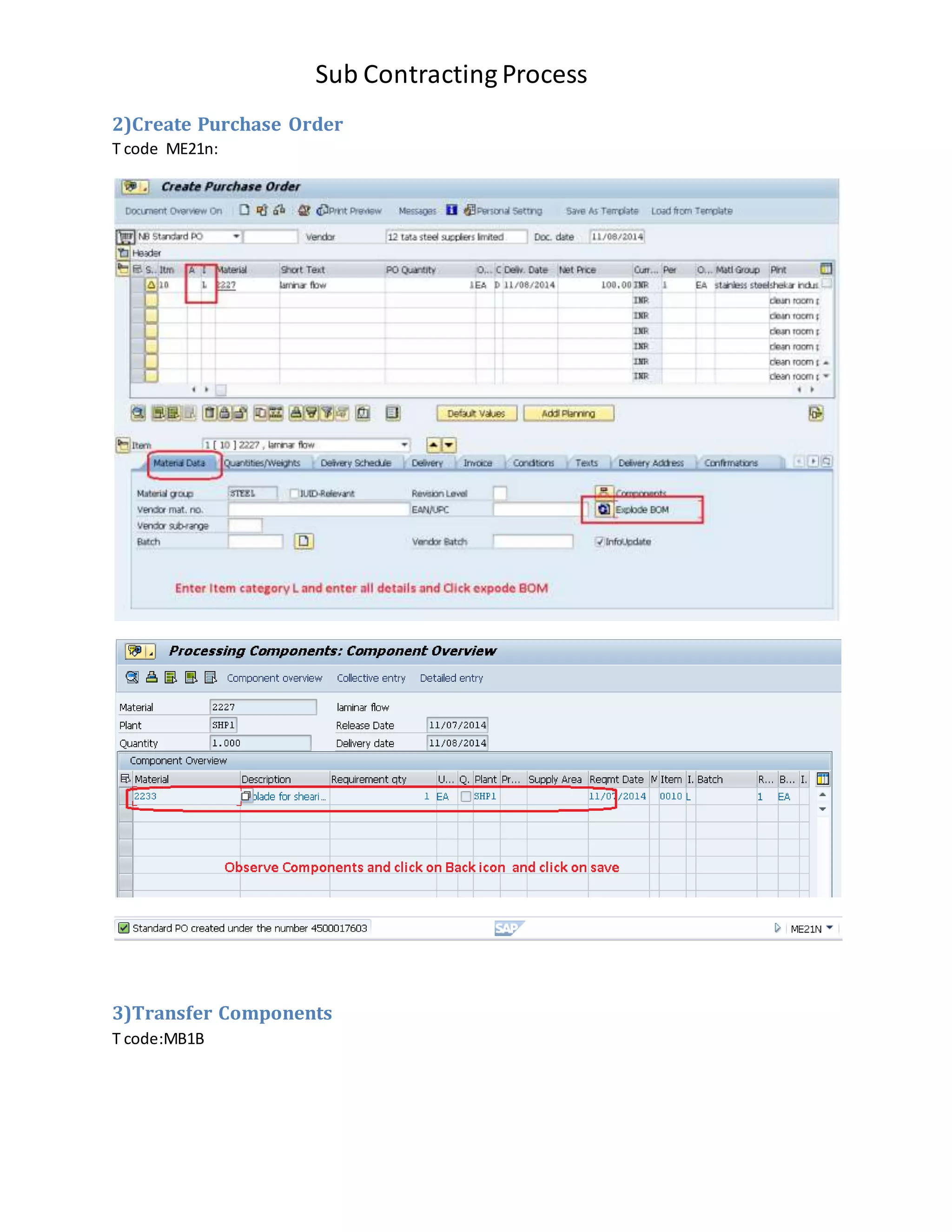Click the copy icon beside blade for sheari description
Image resolution: width=952 pixels, height=1232 pixels.
pyautogui.click(x=246, y=796)
